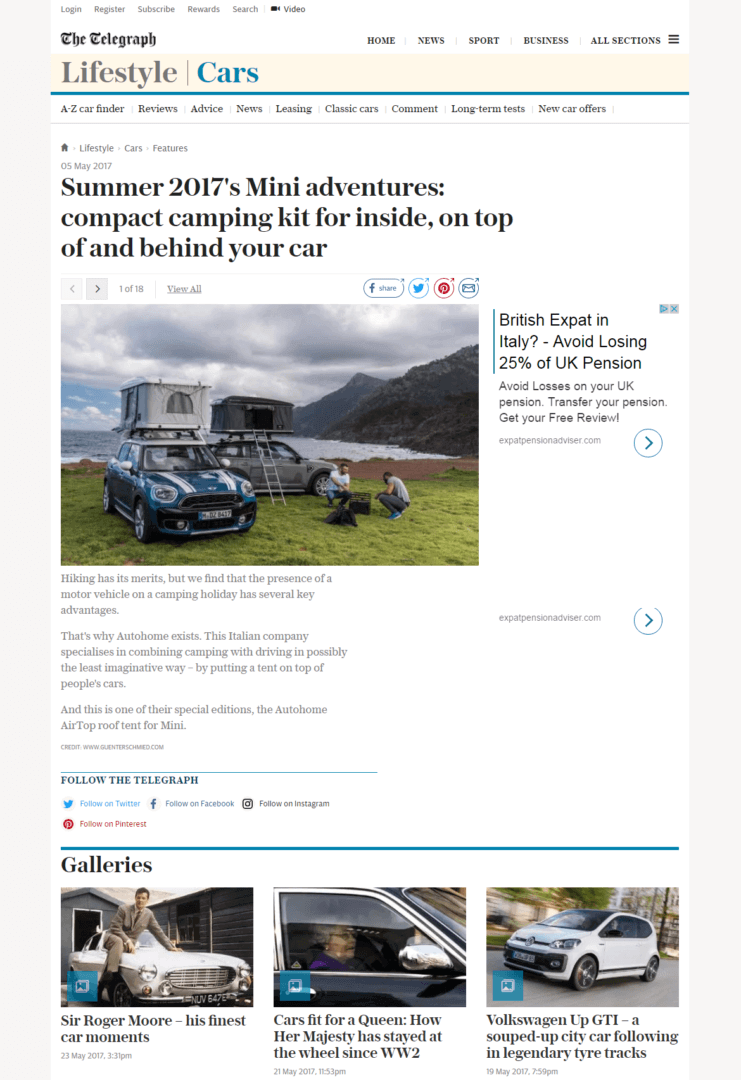Close the advert with X icon
This screenshot has height=1080, width=741.
pos(675,309)
